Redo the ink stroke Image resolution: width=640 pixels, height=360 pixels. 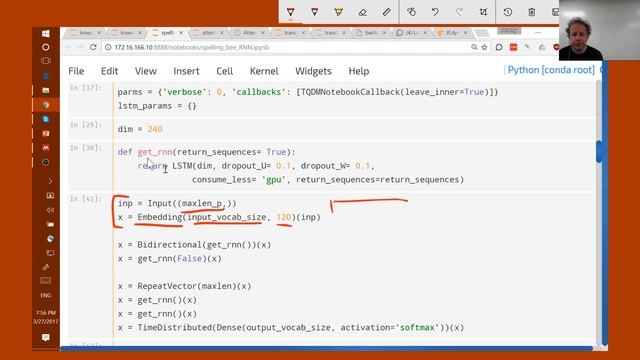coord(459,12)
